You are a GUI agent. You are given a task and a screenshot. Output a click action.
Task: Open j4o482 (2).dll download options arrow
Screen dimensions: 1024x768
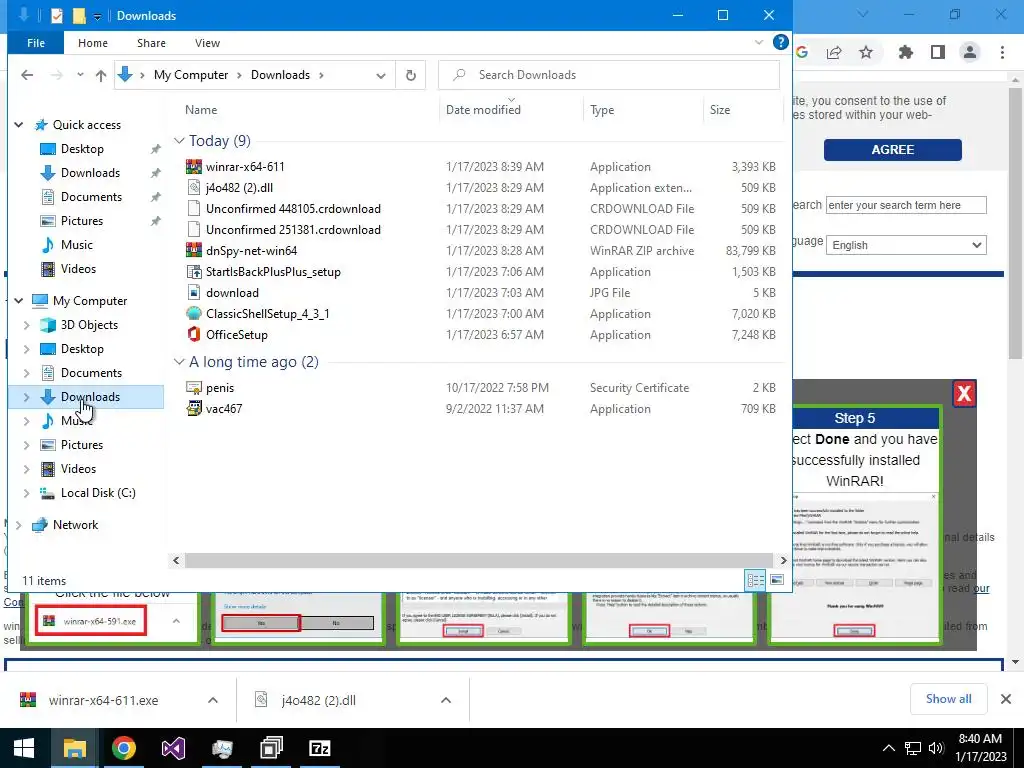click(x=446, y=700)
